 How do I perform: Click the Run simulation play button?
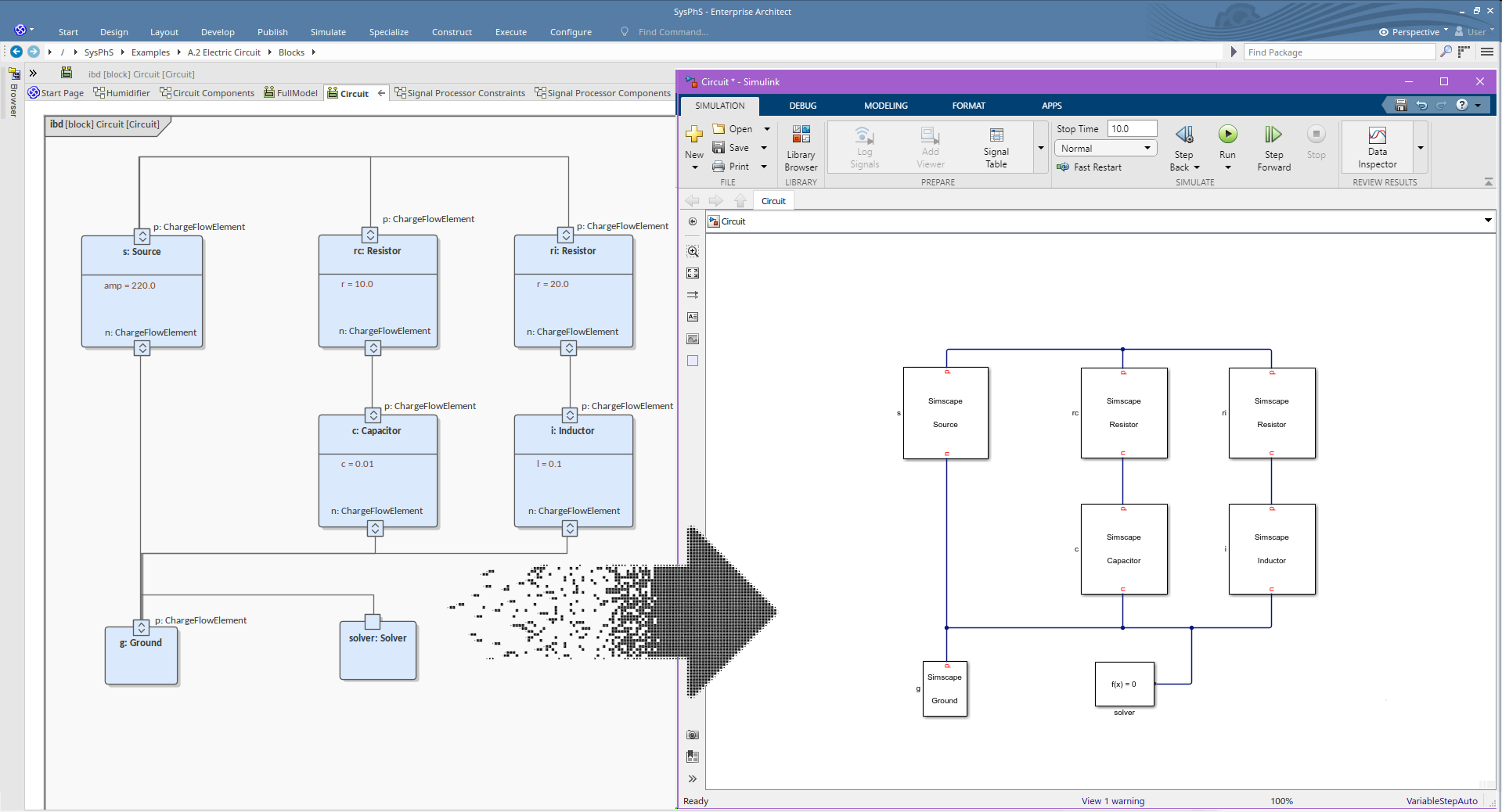[1227, 135]
